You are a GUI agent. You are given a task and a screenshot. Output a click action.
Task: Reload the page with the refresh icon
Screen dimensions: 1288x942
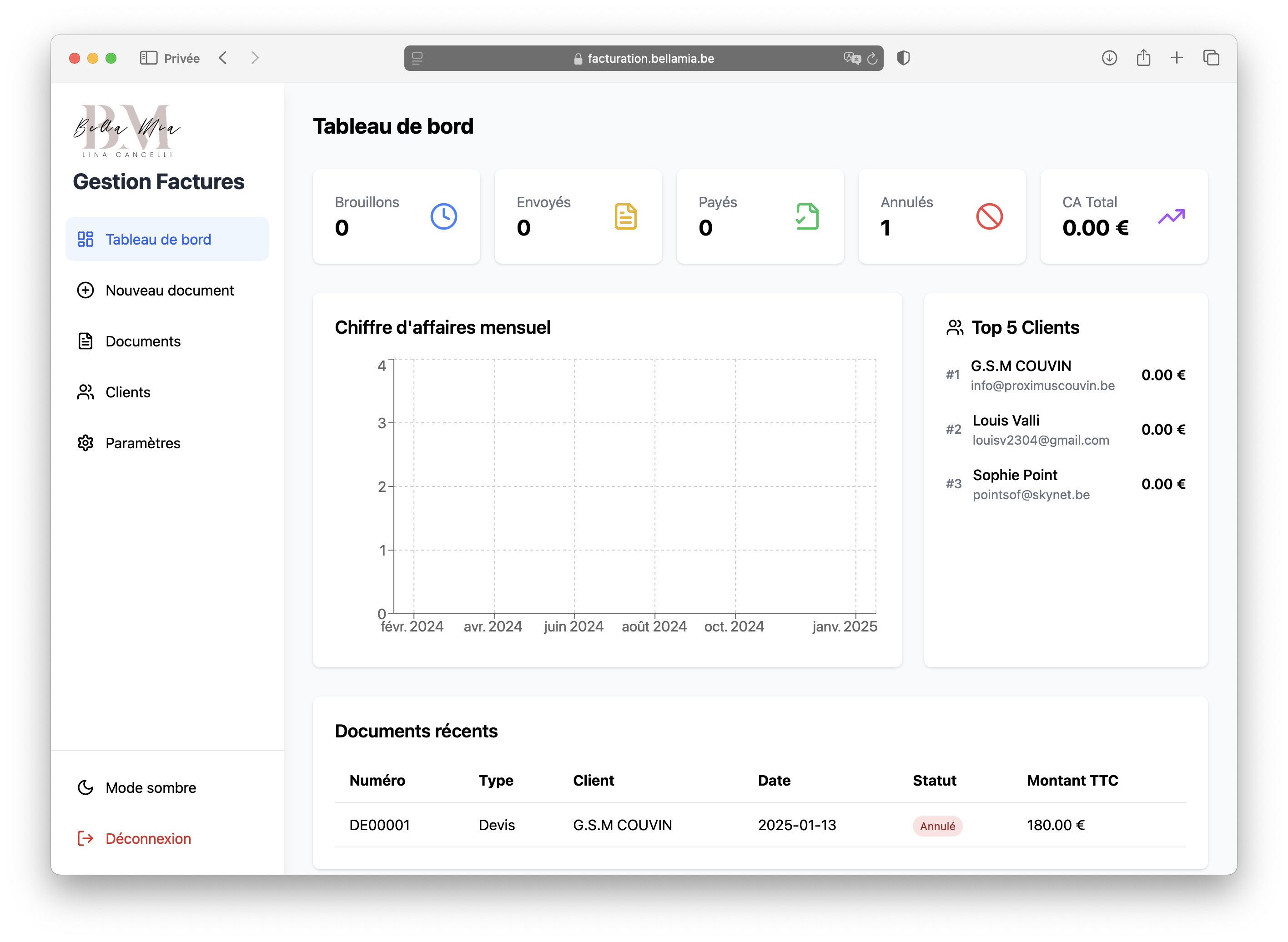click(871, 59)
